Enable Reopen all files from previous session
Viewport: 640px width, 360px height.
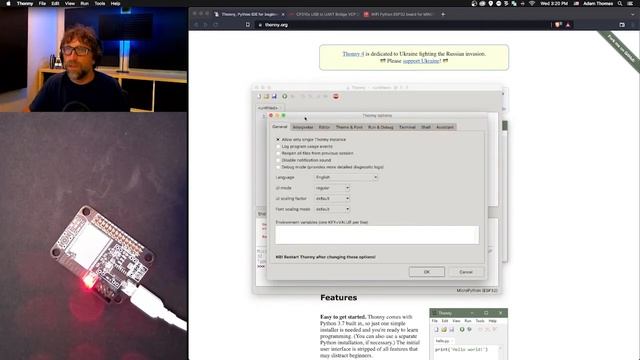pyautogui.click(x=278, y=153)
